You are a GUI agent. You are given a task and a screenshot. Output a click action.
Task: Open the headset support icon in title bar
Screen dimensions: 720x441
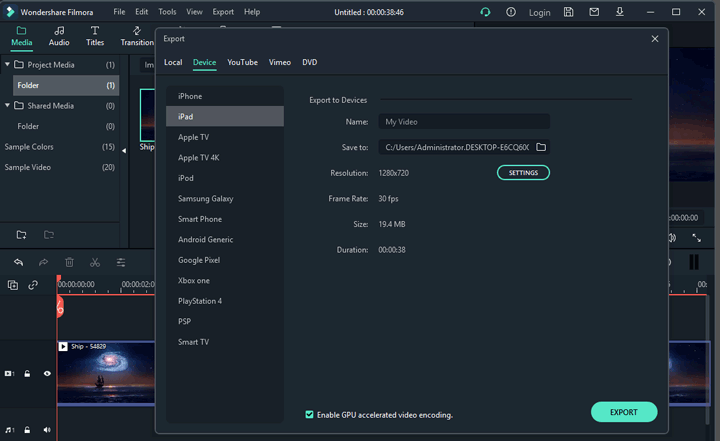[485, 12]
